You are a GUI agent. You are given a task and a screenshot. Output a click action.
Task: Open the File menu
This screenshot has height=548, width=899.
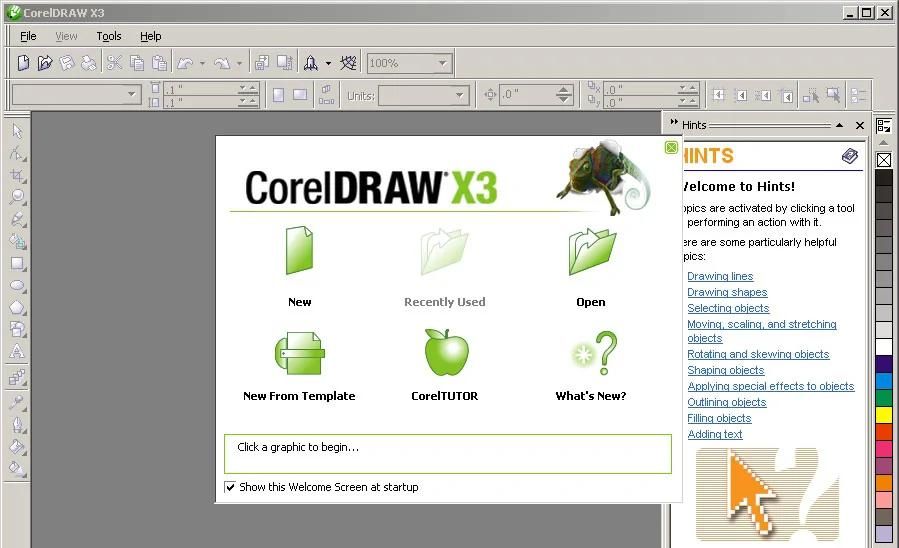click(x=28, y=36)
